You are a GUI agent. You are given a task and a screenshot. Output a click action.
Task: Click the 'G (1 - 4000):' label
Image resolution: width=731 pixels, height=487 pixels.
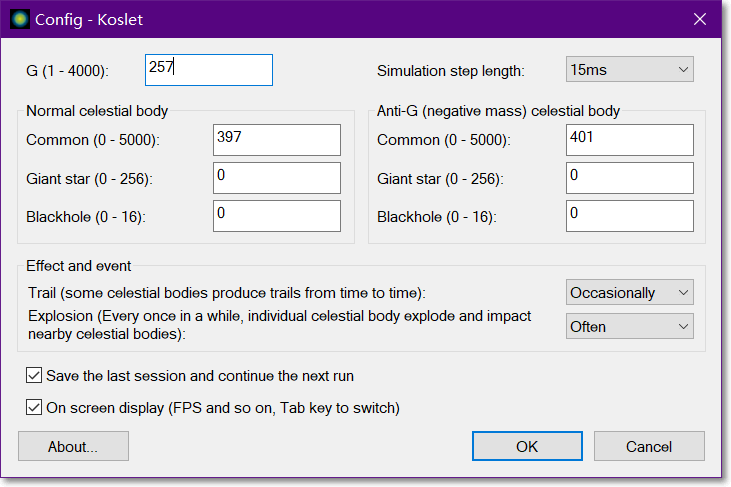(67, 71)
